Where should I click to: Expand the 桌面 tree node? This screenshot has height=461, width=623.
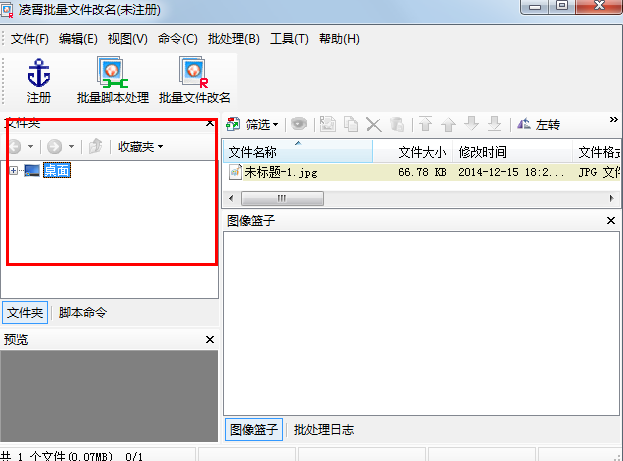click(x=14, y=170)
